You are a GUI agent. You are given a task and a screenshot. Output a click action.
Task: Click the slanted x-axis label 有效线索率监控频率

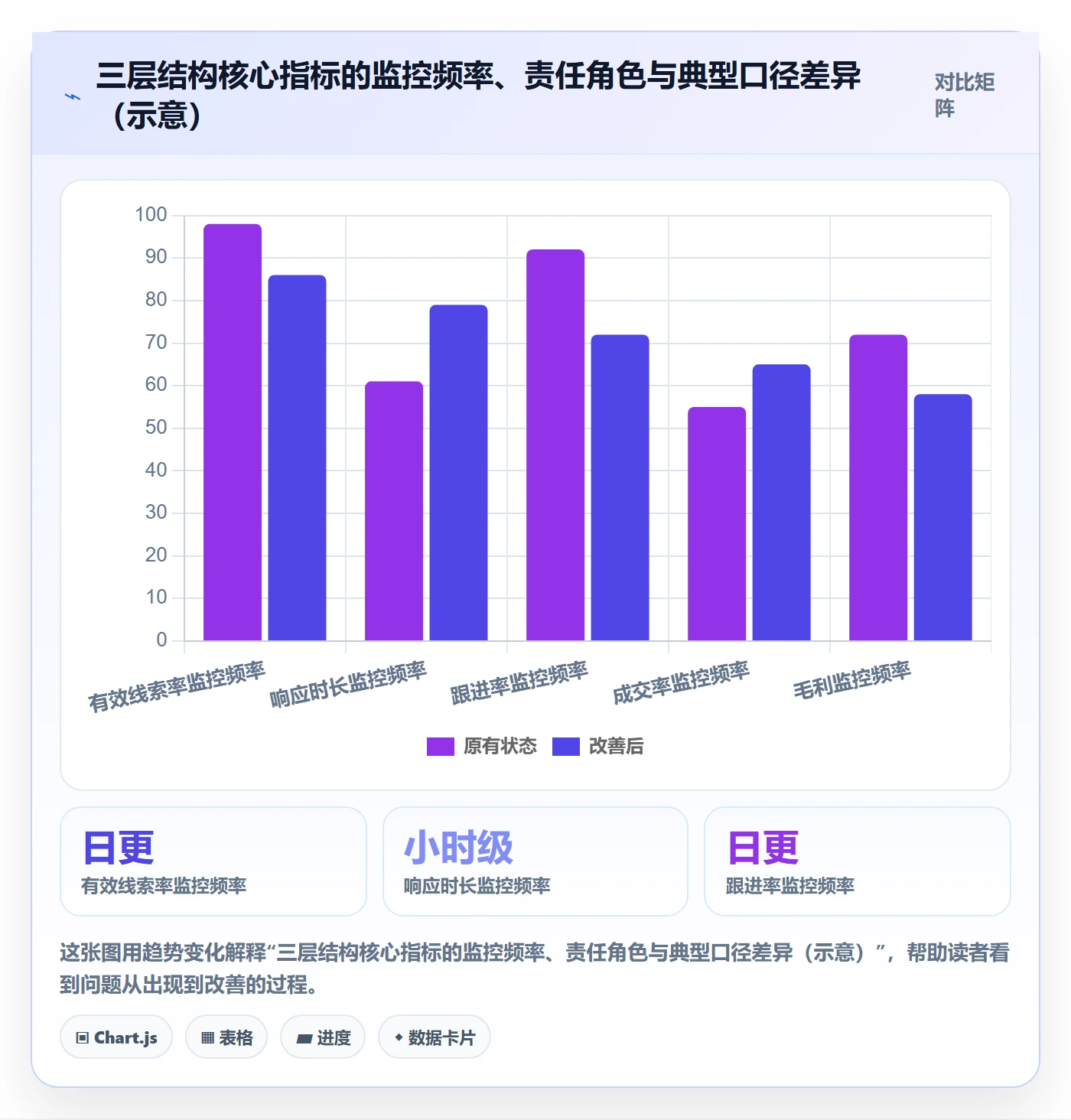[x=177, y=686]
